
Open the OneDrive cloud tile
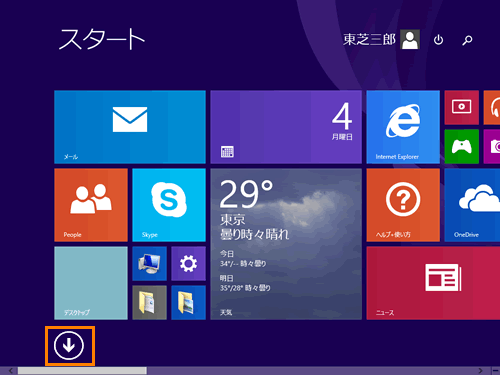tap(472, 205)
